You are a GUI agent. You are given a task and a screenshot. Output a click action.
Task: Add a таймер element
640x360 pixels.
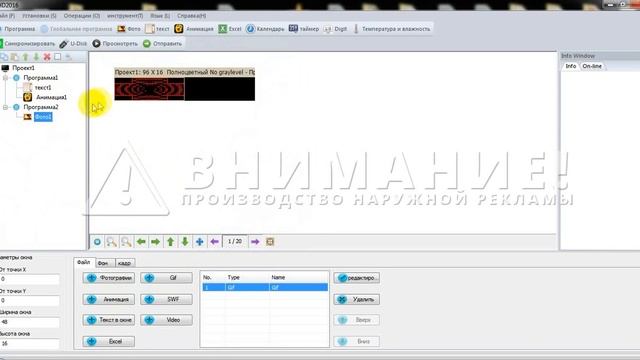click(x=304, y=29)
